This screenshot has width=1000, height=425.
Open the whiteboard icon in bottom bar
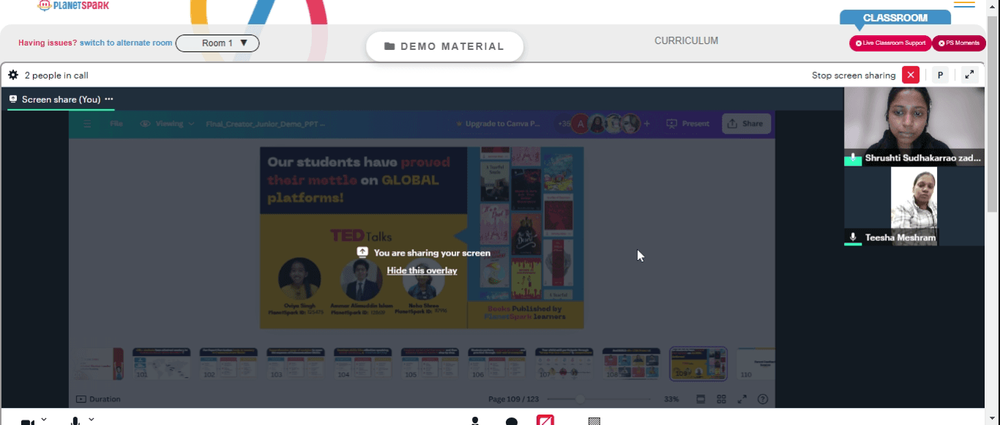594,421
